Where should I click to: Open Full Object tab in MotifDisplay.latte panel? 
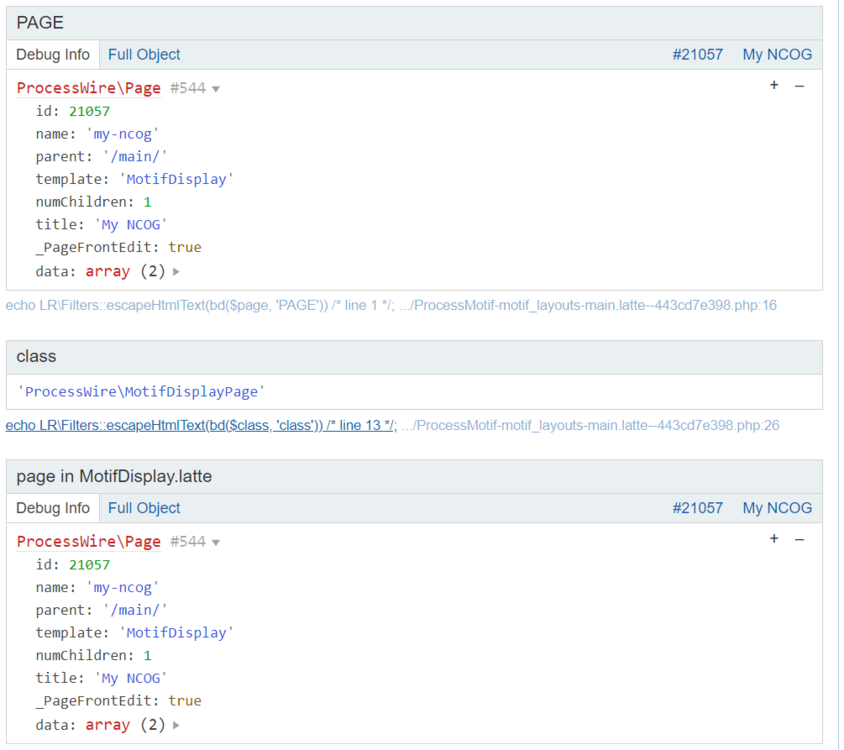tap(143, 508)
